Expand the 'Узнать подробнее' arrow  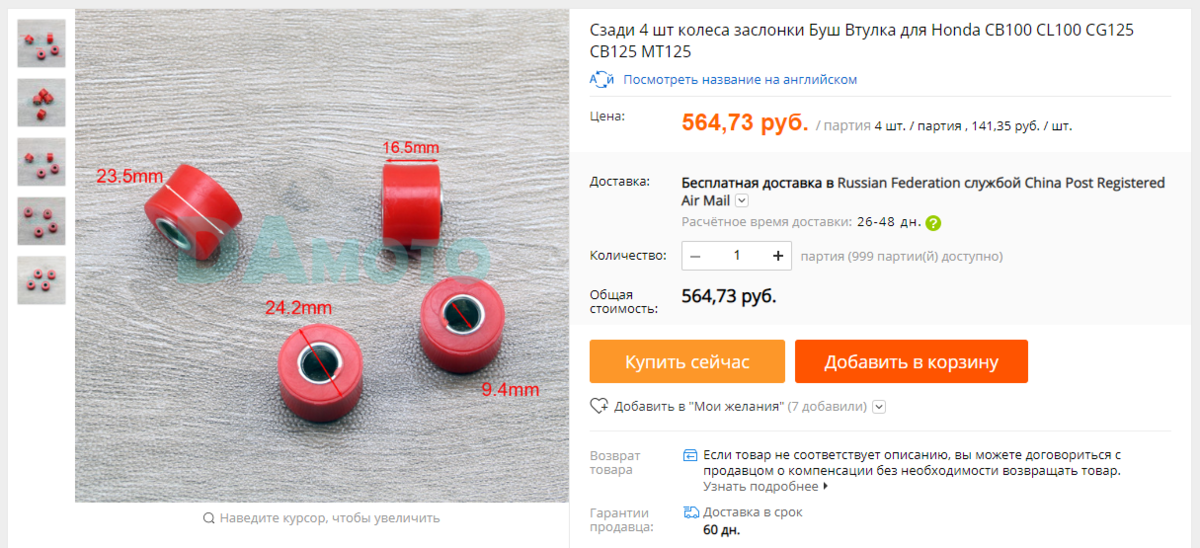825,487
